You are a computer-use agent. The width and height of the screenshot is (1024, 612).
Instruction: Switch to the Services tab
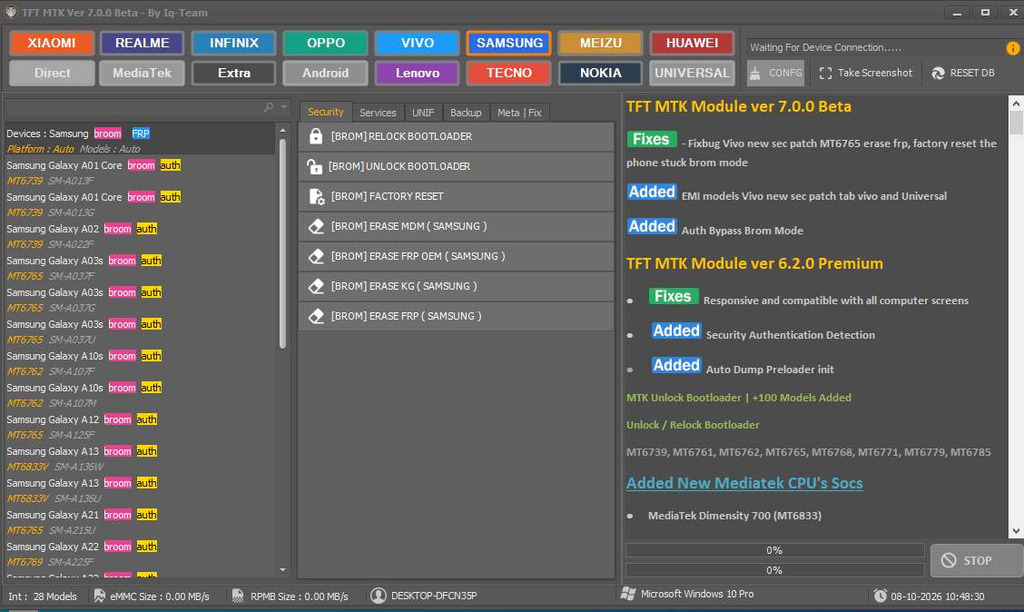tap(377, 112)
